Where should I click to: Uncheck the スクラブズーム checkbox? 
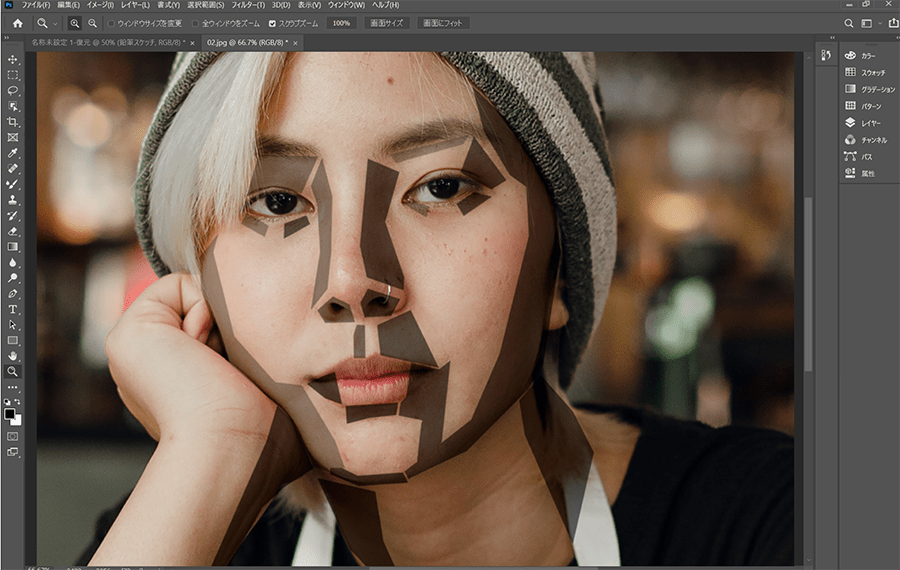point(272,23)
